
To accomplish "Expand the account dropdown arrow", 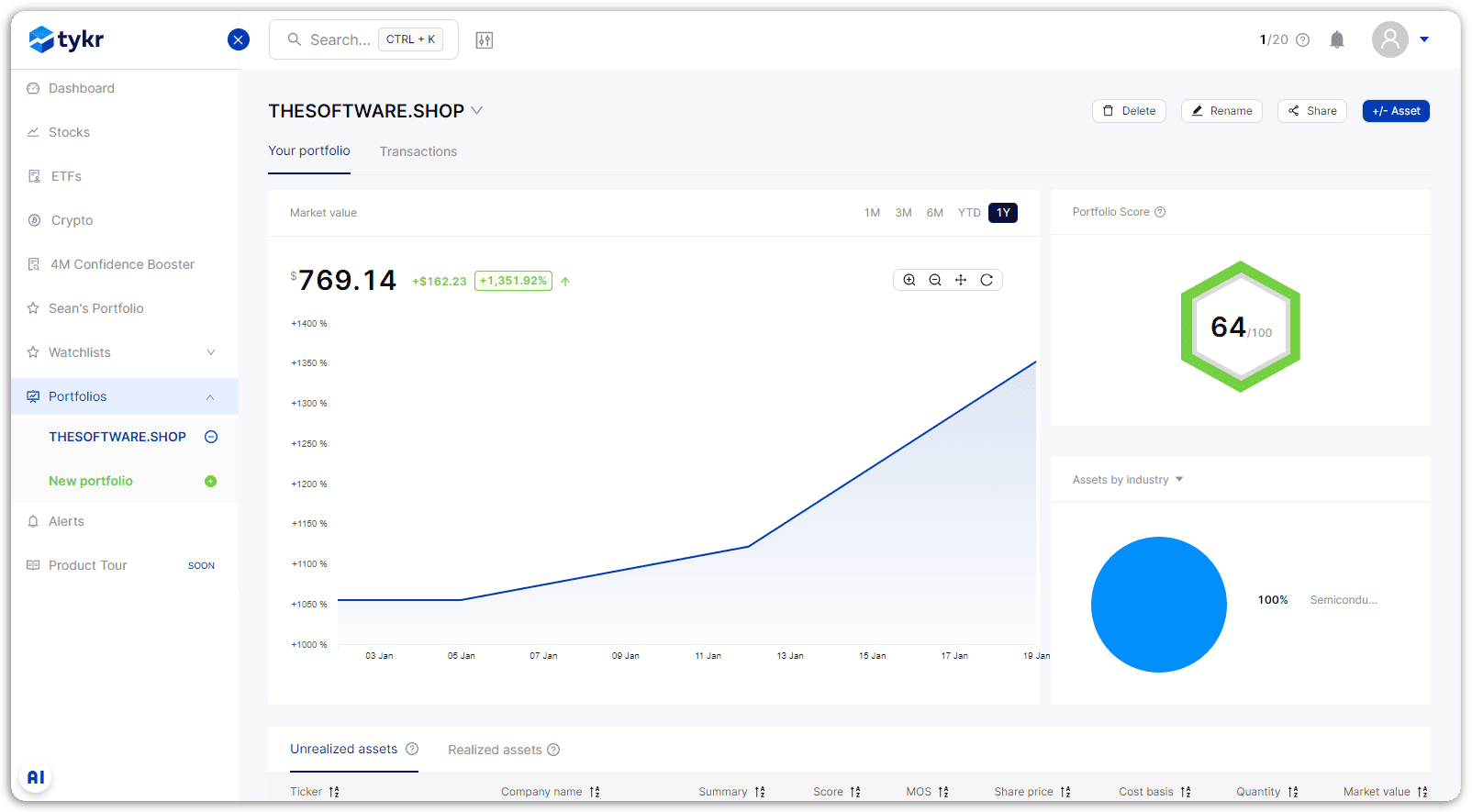I will point(1424,39).
